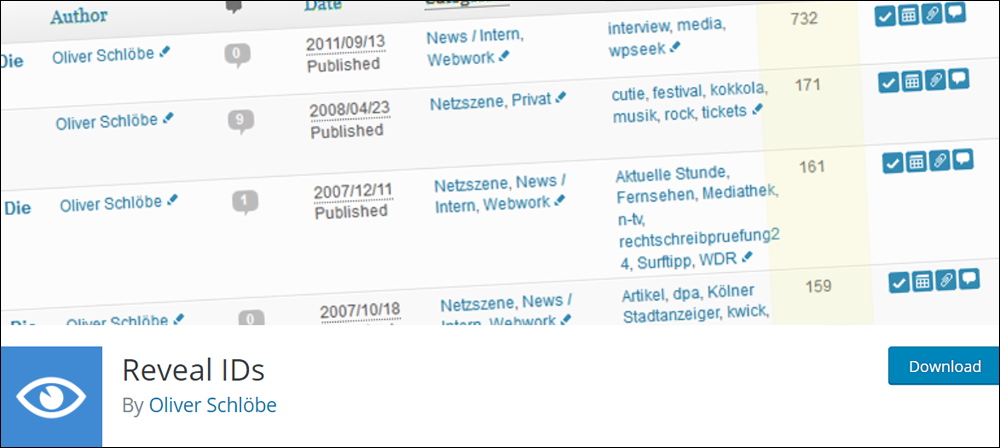
Task: Click the paperclip icon in the ID 159 row
Action: tap(946, 280)
